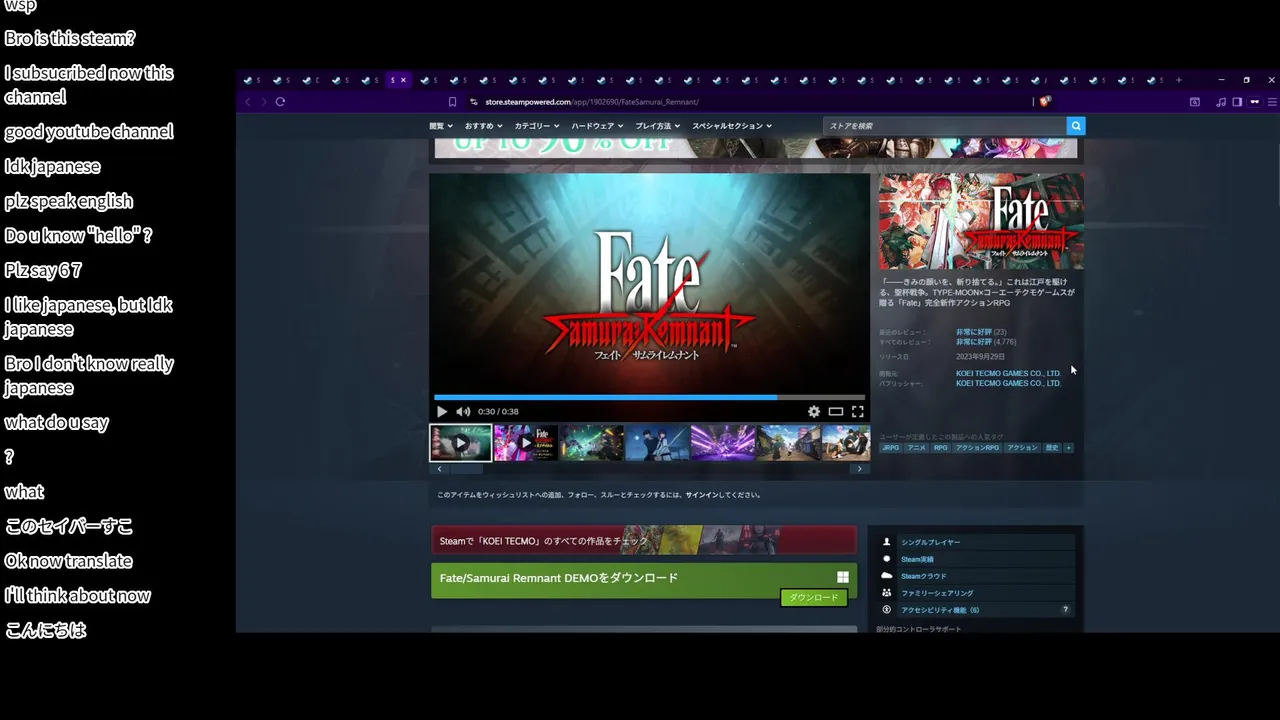This screenshot has width=1280, height=720.
Task: Select the purple battle screenshot thumbnail
Action: click(x=723, y=442)
